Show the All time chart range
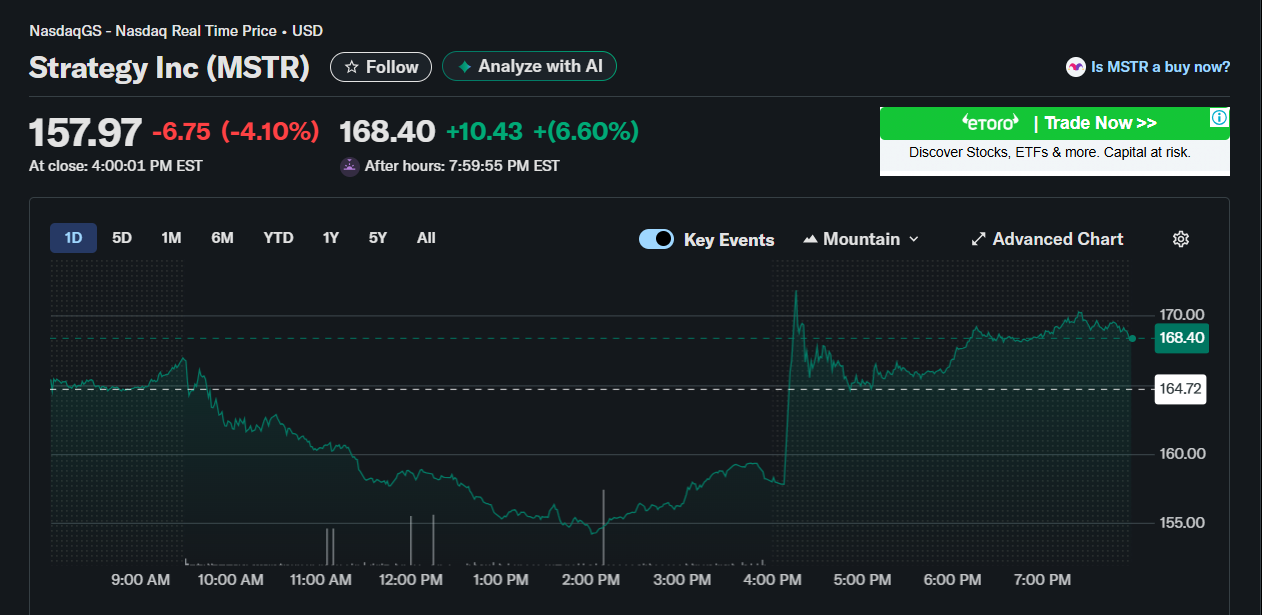The width and height of the screenshot is (1262, 615). click(x=426, y=238)
